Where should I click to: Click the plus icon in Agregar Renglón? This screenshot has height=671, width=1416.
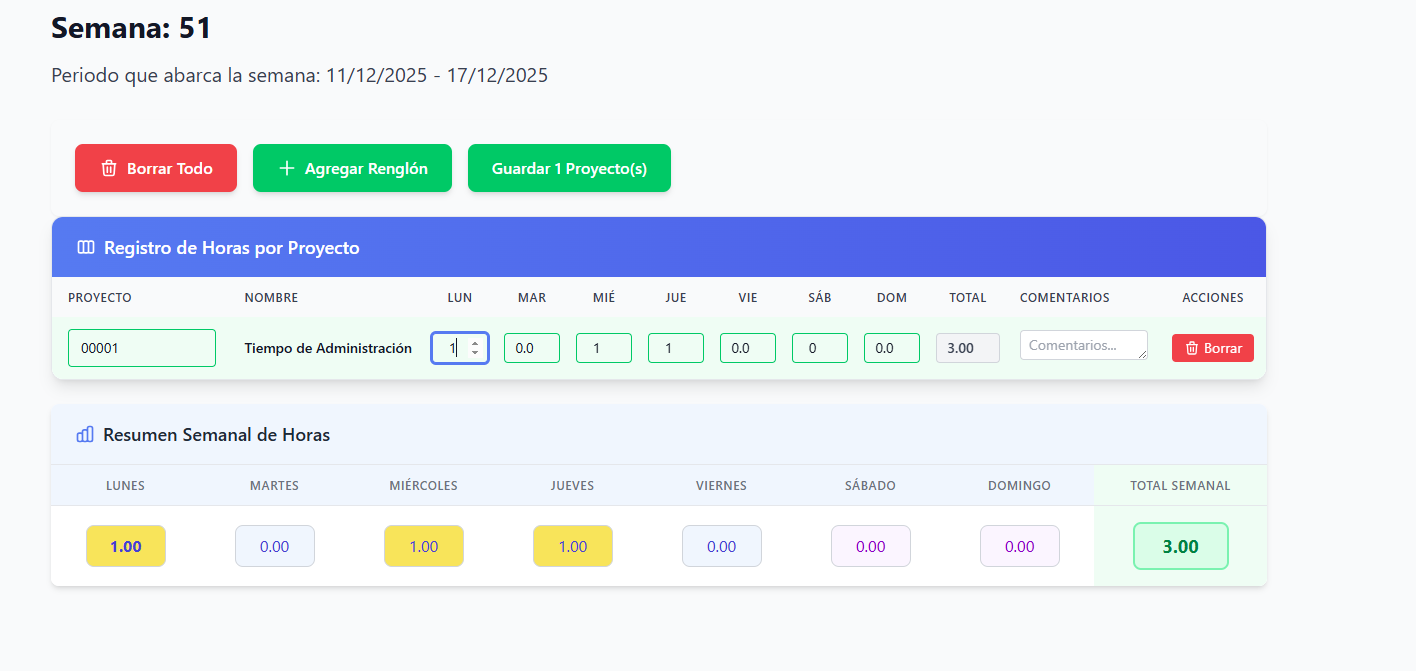click(x=287, y=168)
